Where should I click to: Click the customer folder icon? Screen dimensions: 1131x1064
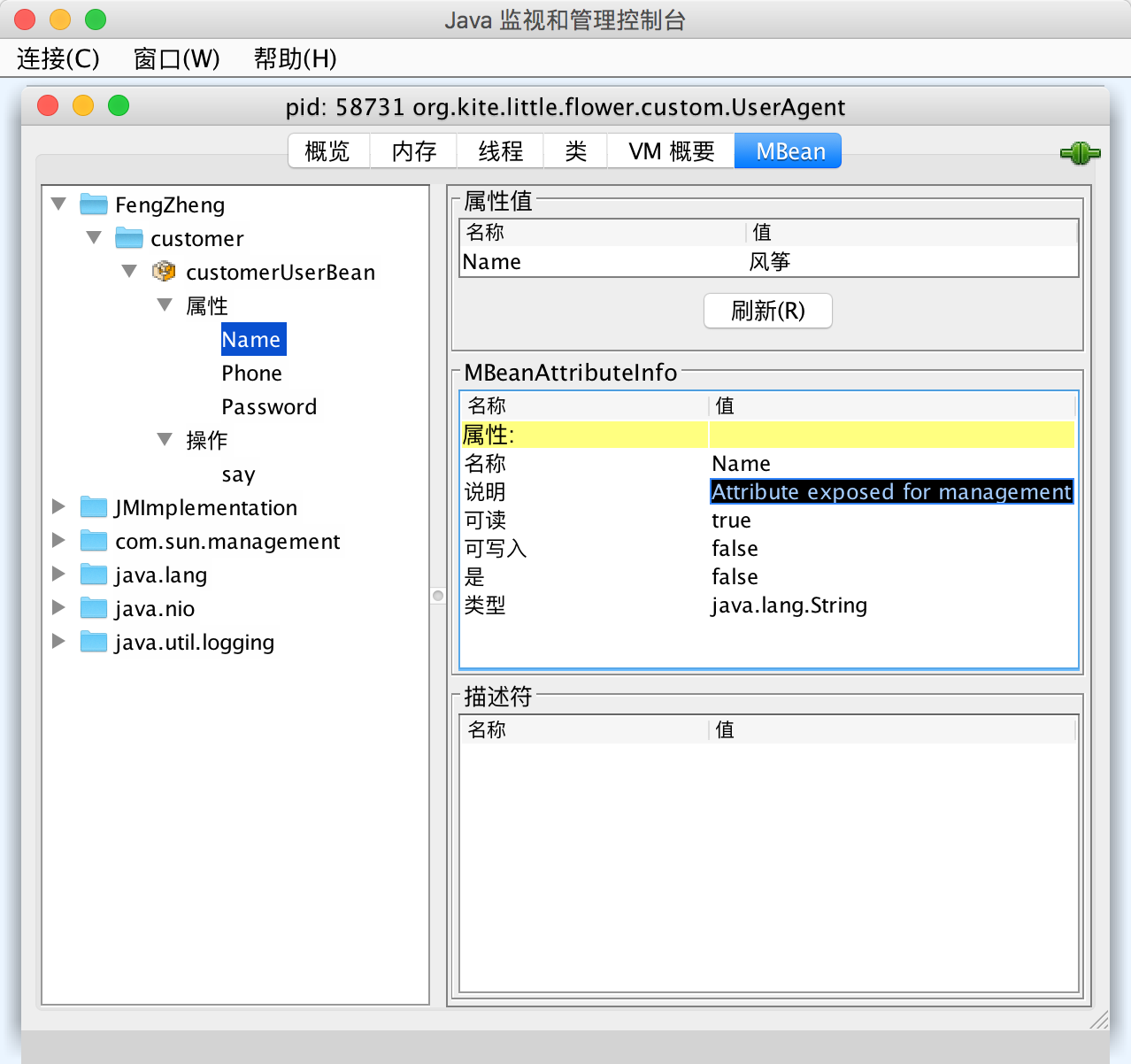click(x=128, y=237)
